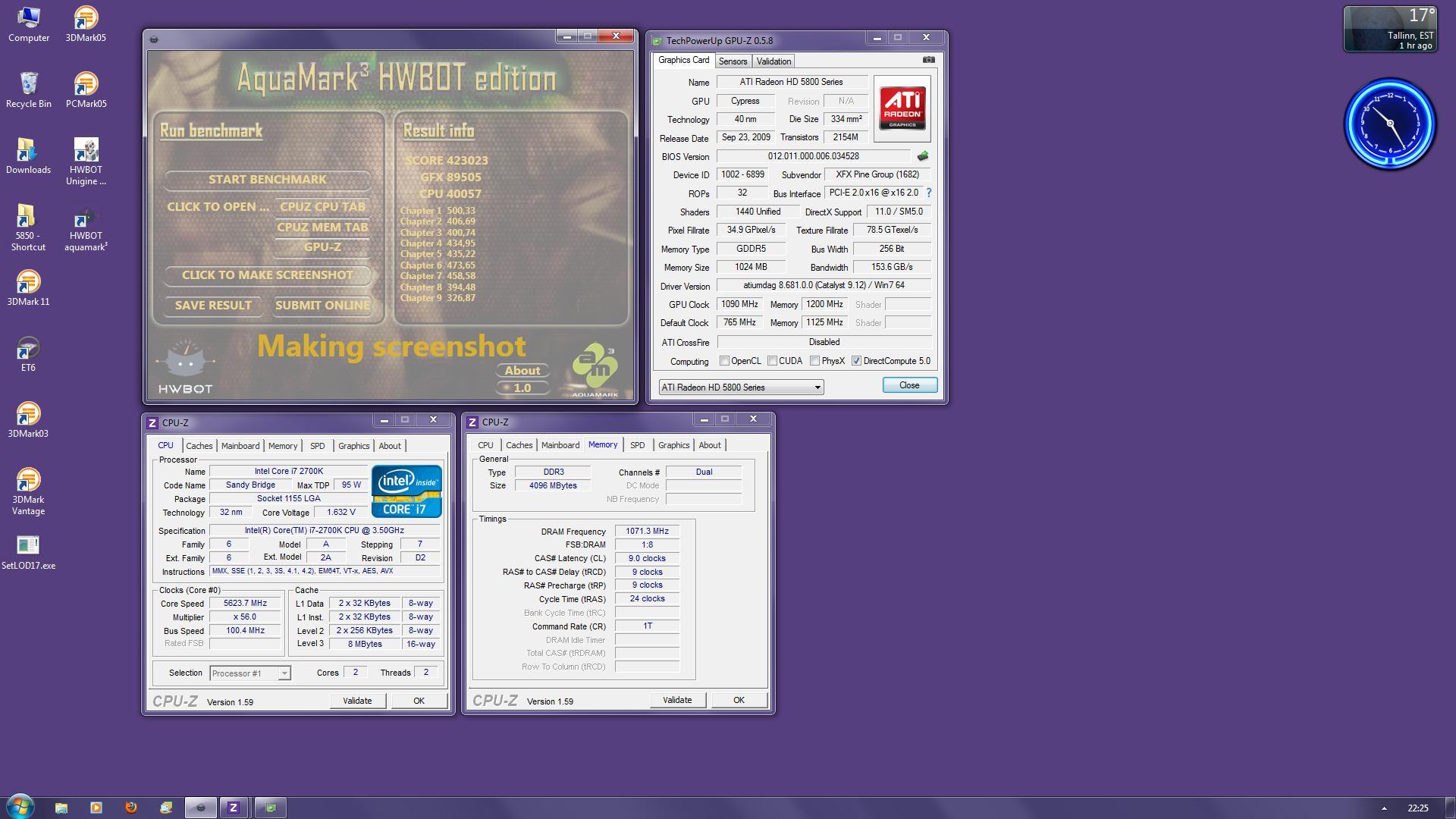Screen dimensions: 1456x819
Task: Switch to GPU-Z taskbar button
Action: coord(271,808)
